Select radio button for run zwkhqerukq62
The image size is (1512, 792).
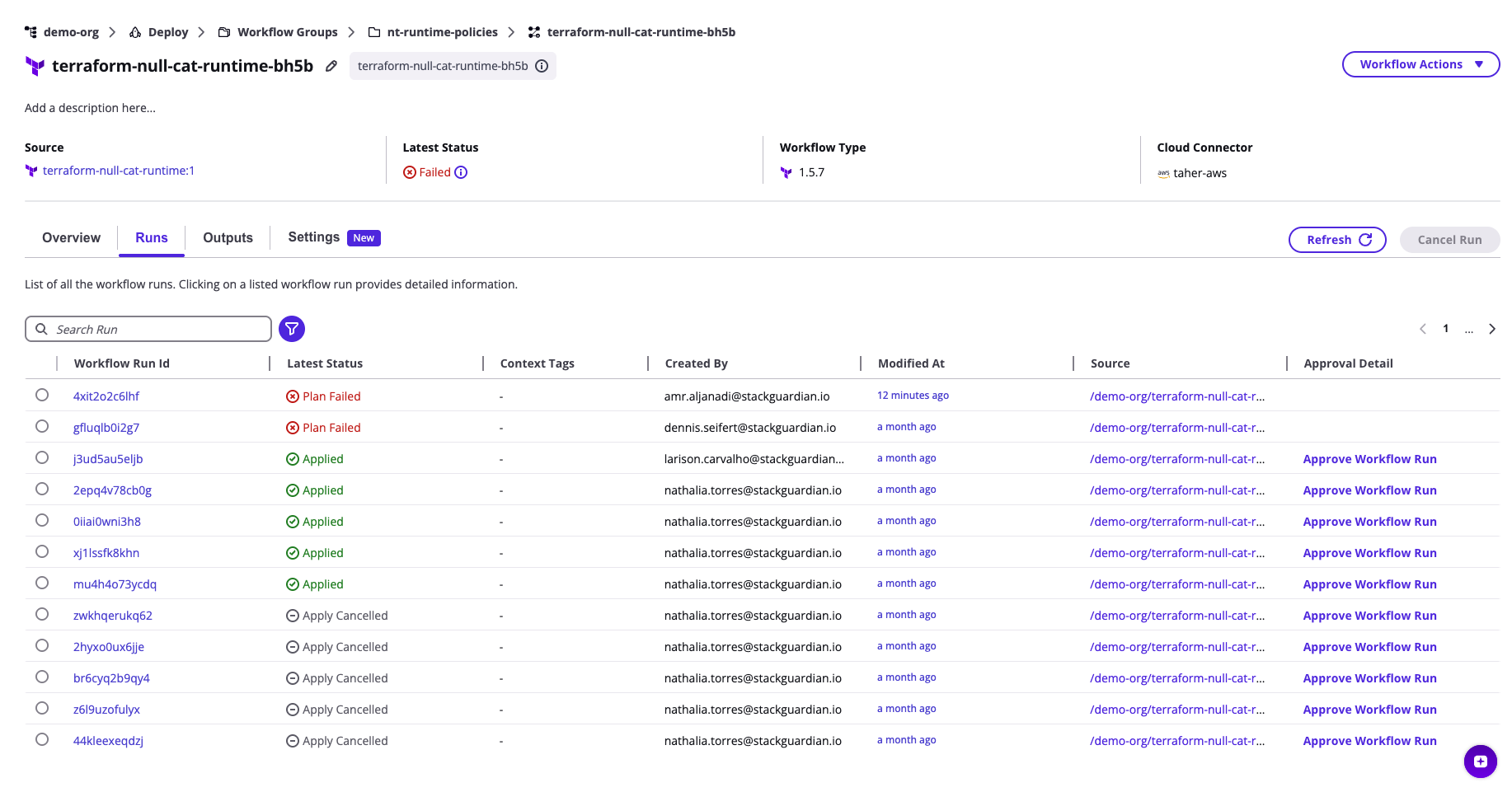[x=42, y=615]
